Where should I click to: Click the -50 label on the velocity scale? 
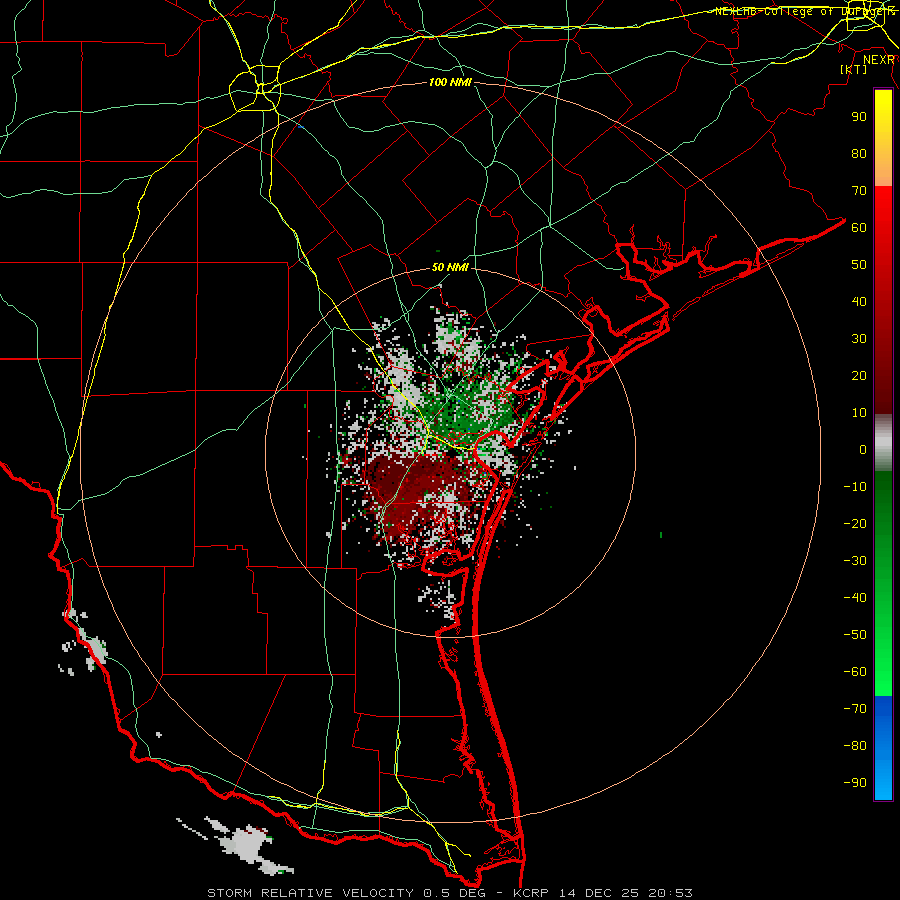click(855, 634)
